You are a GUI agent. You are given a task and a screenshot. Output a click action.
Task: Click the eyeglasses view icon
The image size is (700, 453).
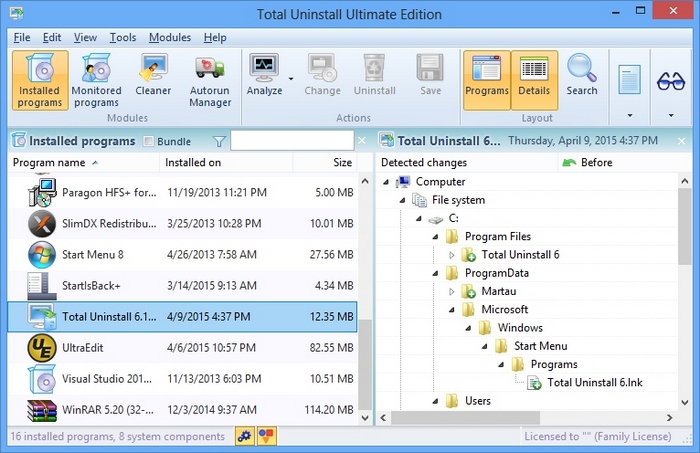coord(670,80)
